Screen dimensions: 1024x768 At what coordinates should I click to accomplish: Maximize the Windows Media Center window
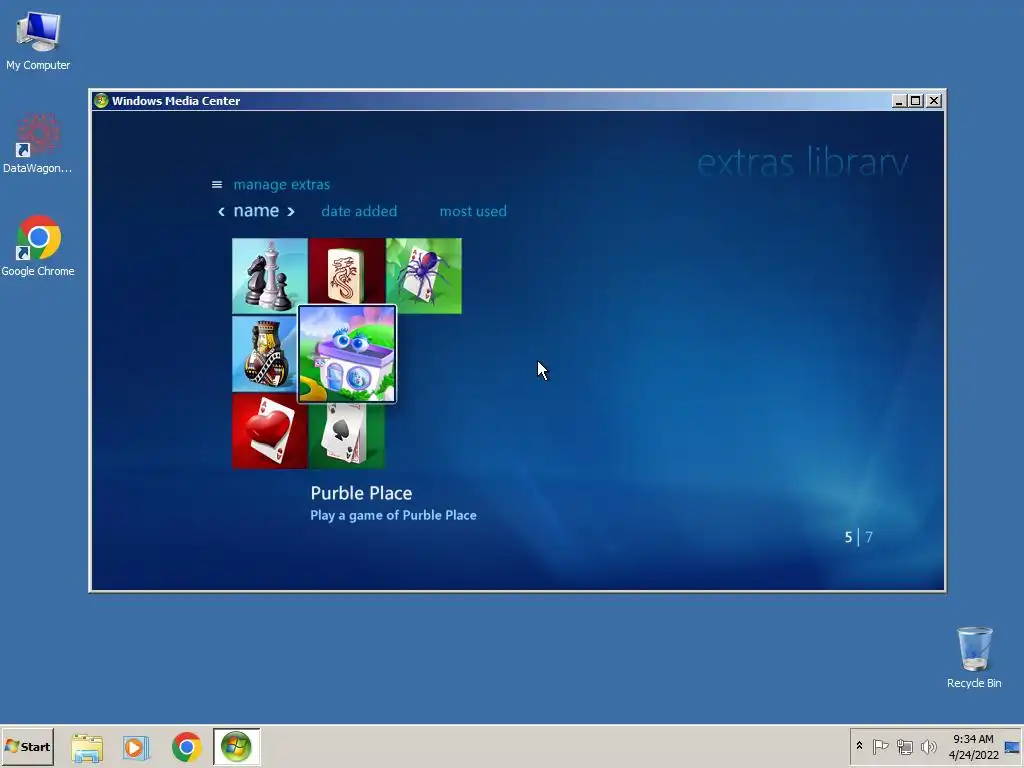(916, 101)
